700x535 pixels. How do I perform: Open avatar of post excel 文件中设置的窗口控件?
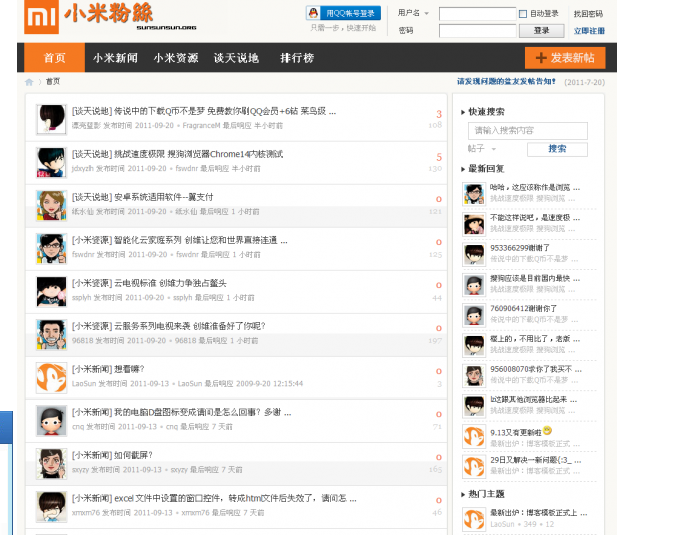coord(51,507)
